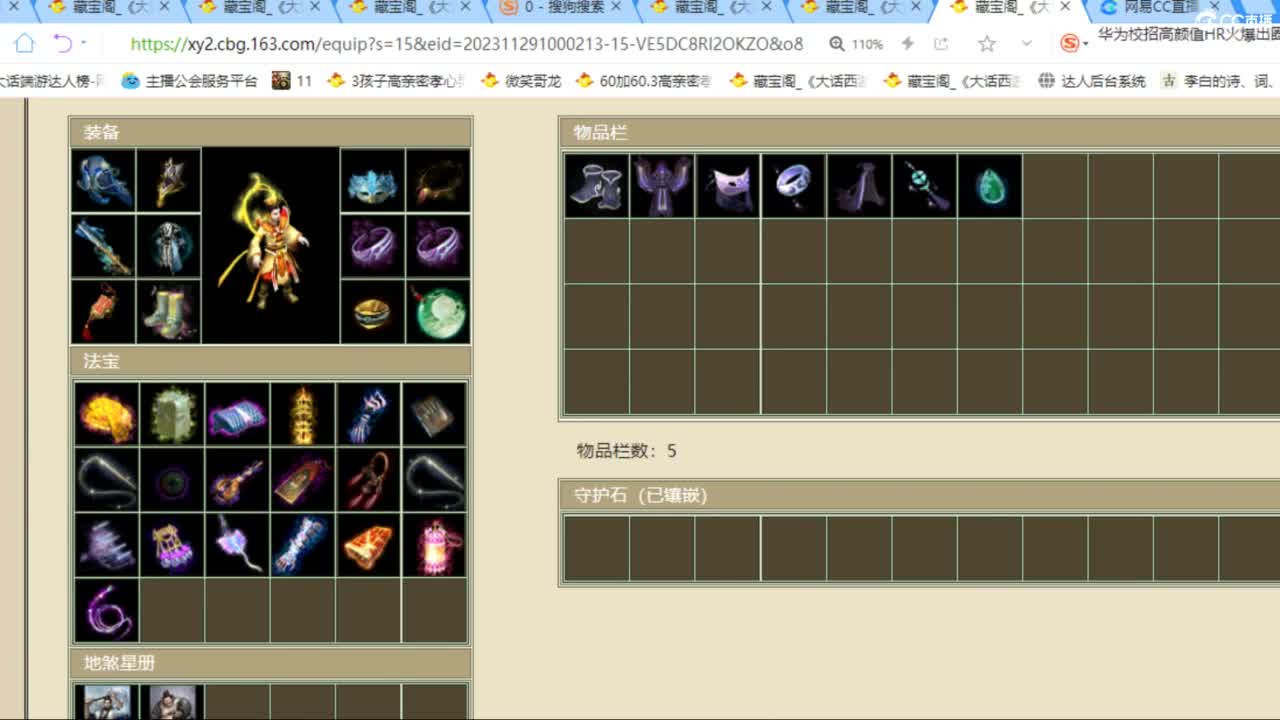
Task: Click the 守护石（已镶嵌）section header
Action: [919, 495]
